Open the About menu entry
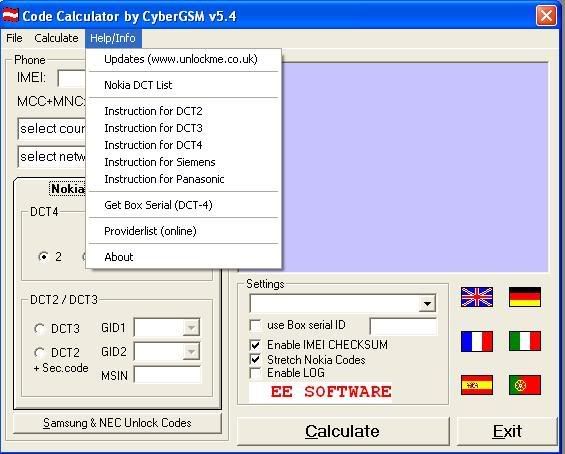This screenshot has height=454, width=565. [183, 257]
